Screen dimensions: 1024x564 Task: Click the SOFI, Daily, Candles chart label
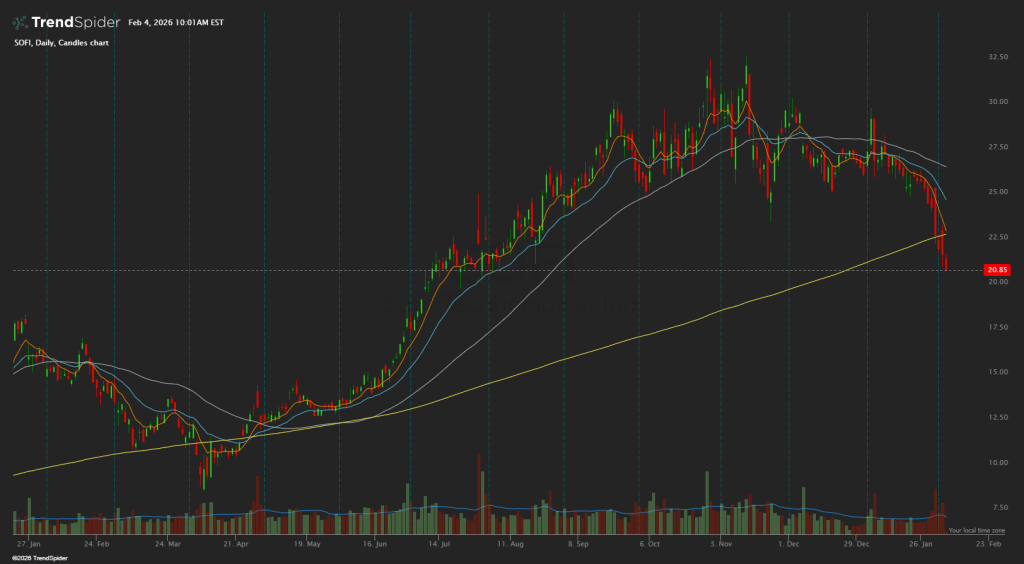click(60, 43)
